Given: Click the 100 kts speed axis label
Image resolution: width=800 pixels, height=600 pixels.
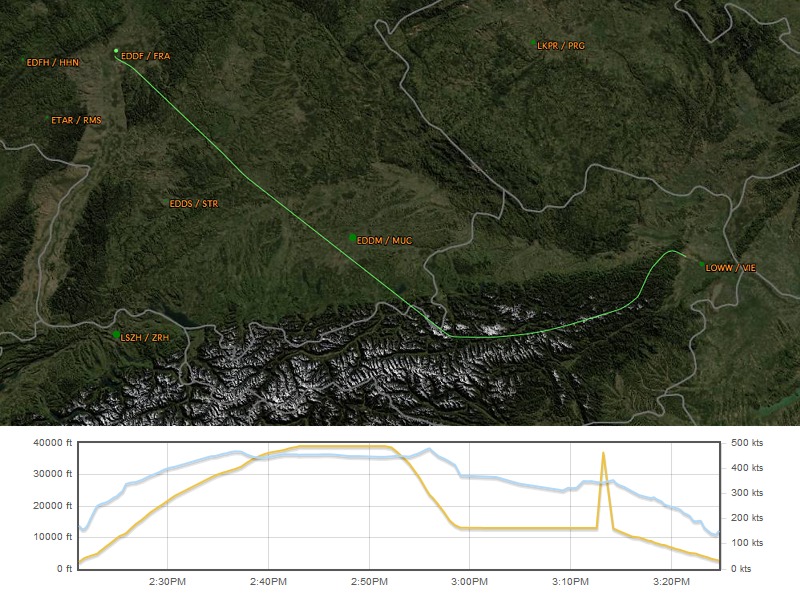Looking at the screenshot, I should click(747, 543).
